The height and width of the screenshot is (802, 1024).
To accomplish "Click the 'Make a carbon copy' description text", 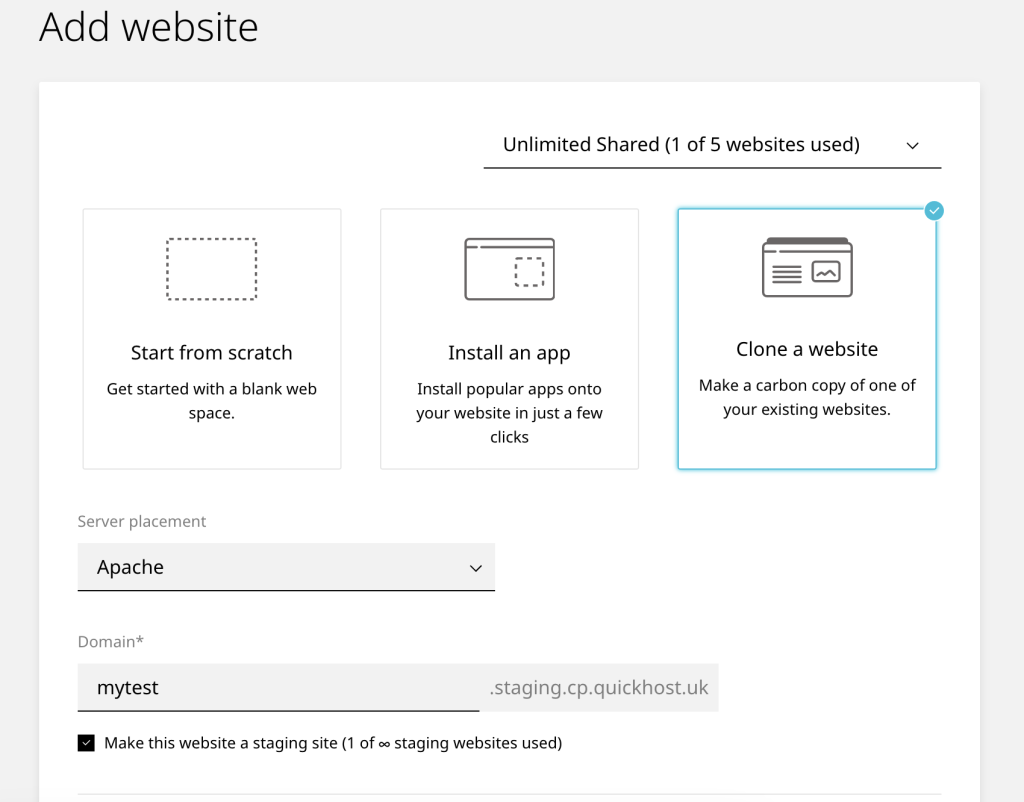I will coord(807,397).
